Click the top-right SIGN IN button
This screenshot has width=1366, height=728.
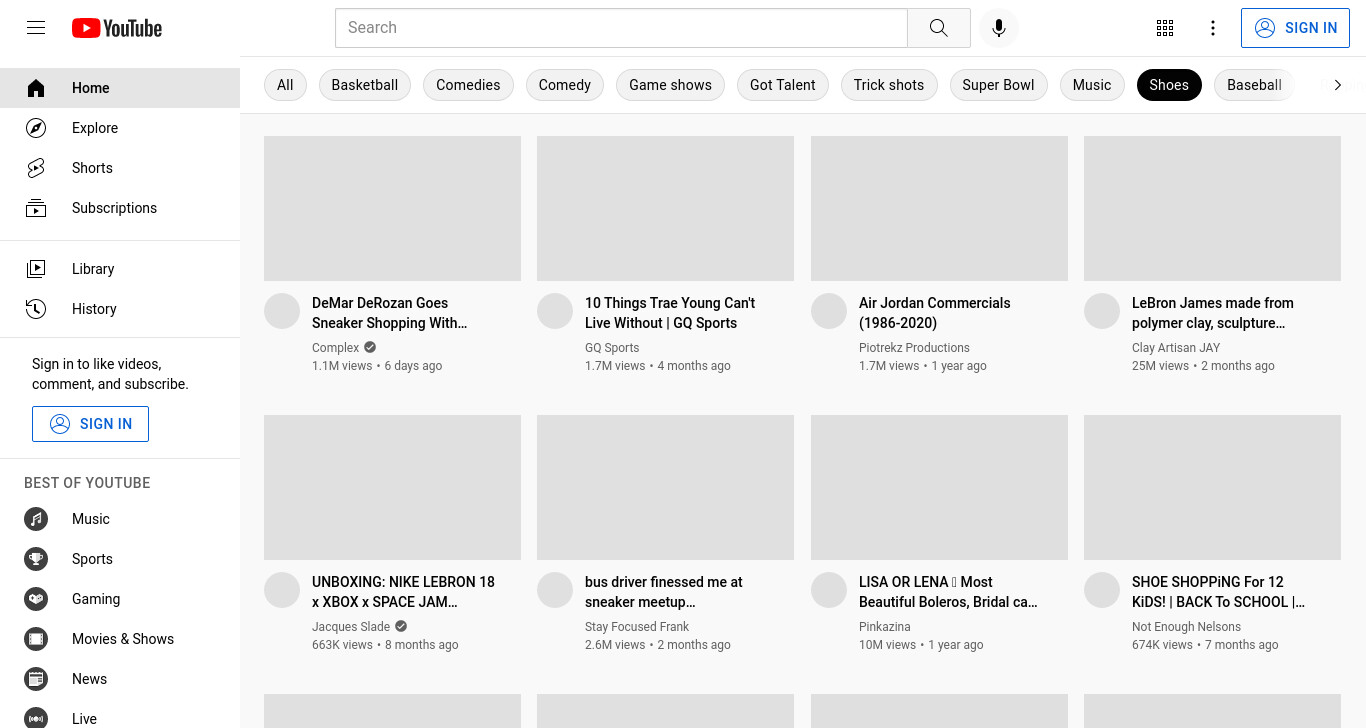(1295, 28)
